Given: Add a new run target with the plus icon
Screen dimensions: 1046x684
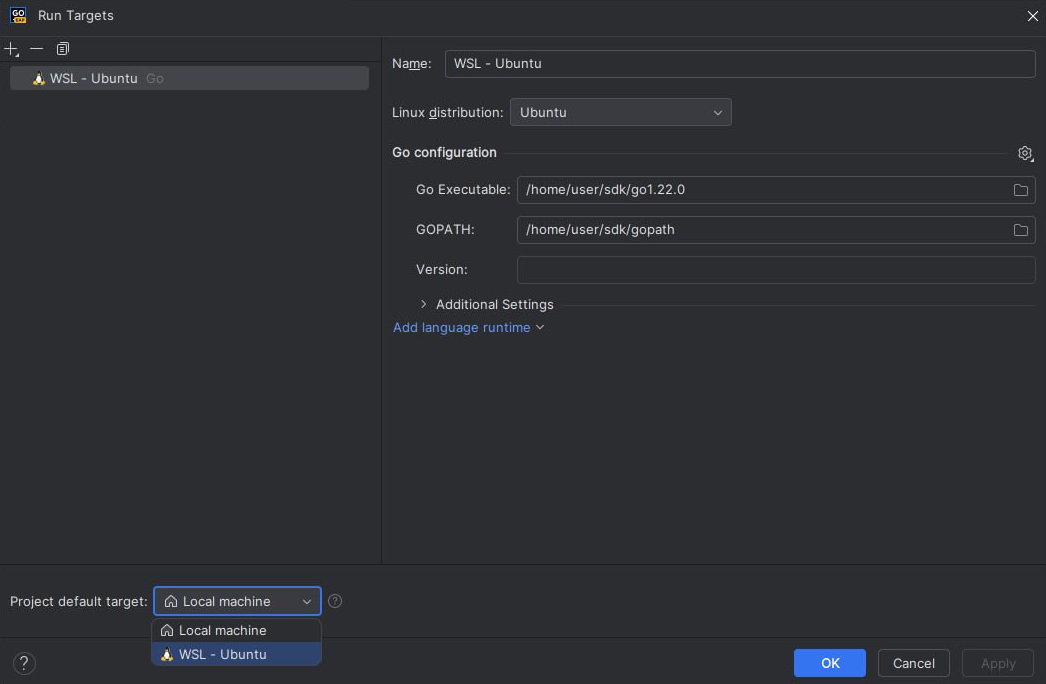Looking at the screenshot, I should (11, 48).
